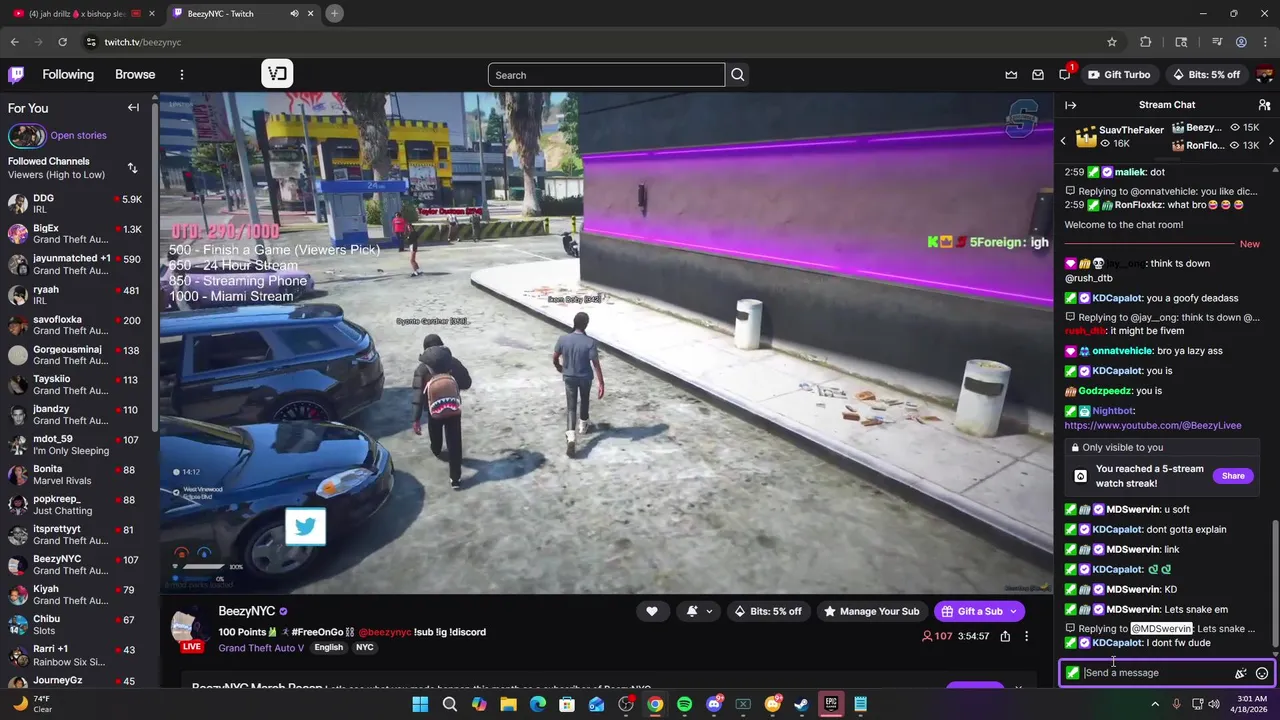Click the Twitch search input field
This screenshot has height=720, width=1280.
coord(606,75)
